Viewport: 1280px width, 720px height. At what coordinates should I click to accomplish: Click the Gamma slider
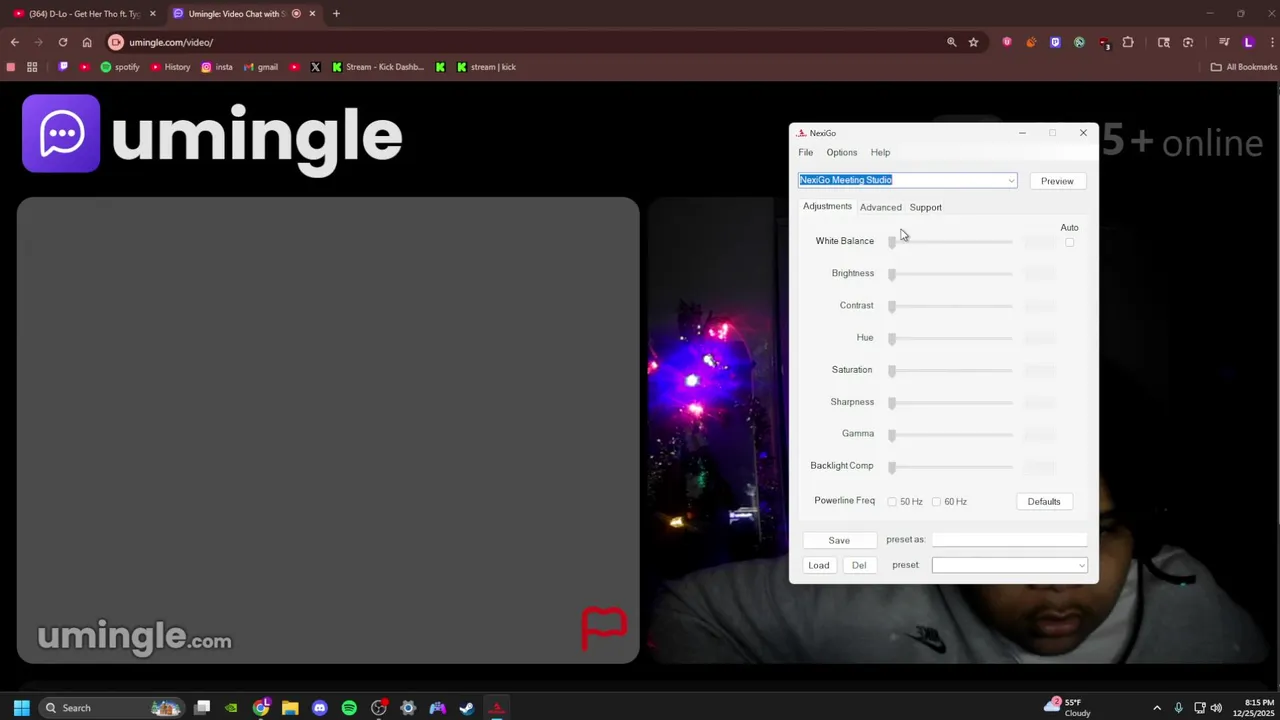click(950, 434)
